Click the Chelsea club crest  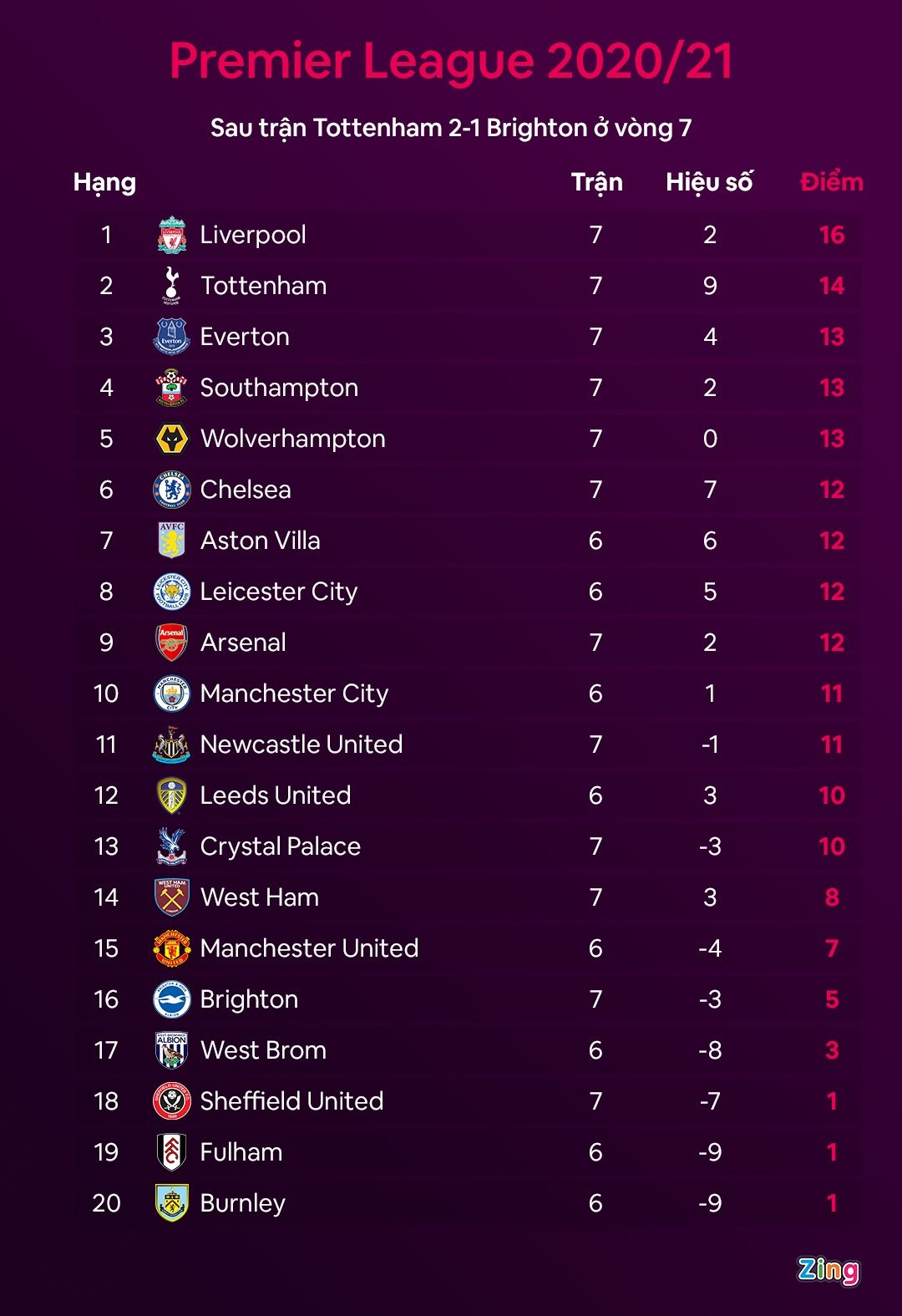[x=172, y=490]
